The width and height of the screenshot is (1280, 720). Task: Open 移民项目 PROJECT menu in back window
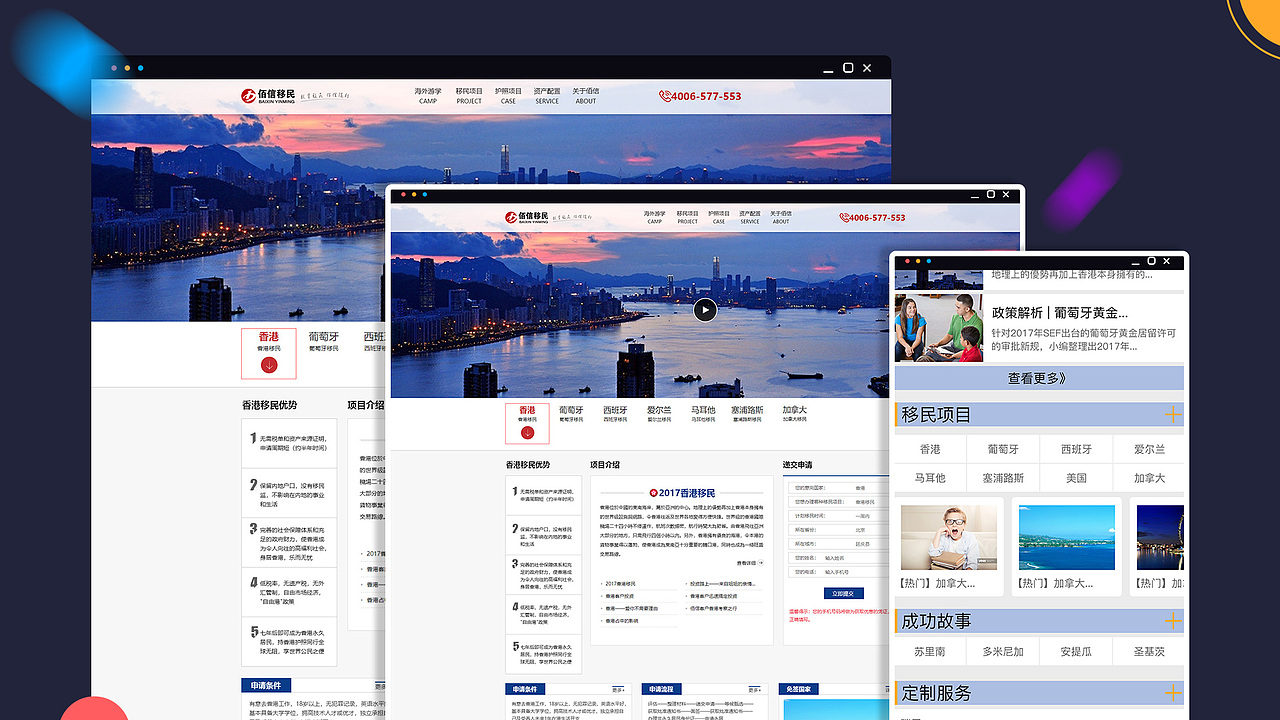469,95
